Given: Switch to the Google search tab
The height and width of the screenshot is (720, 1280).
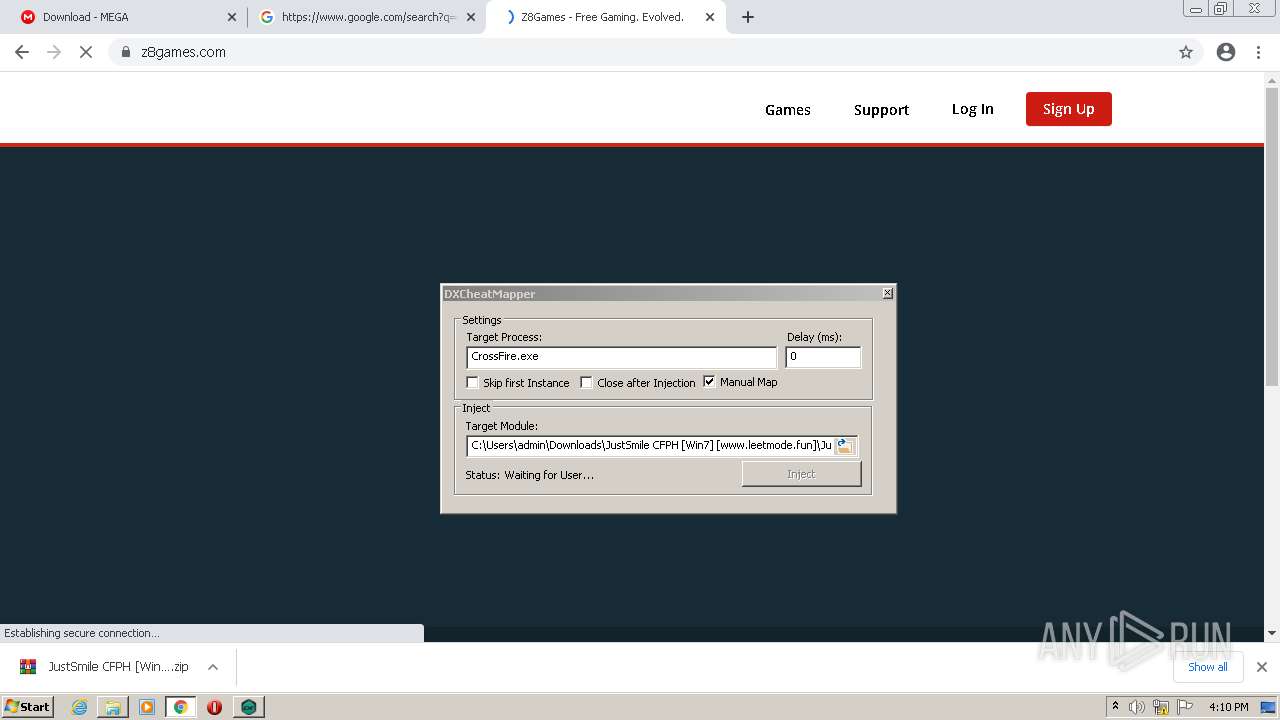Looking at the screenshot, I should point(367,17).
